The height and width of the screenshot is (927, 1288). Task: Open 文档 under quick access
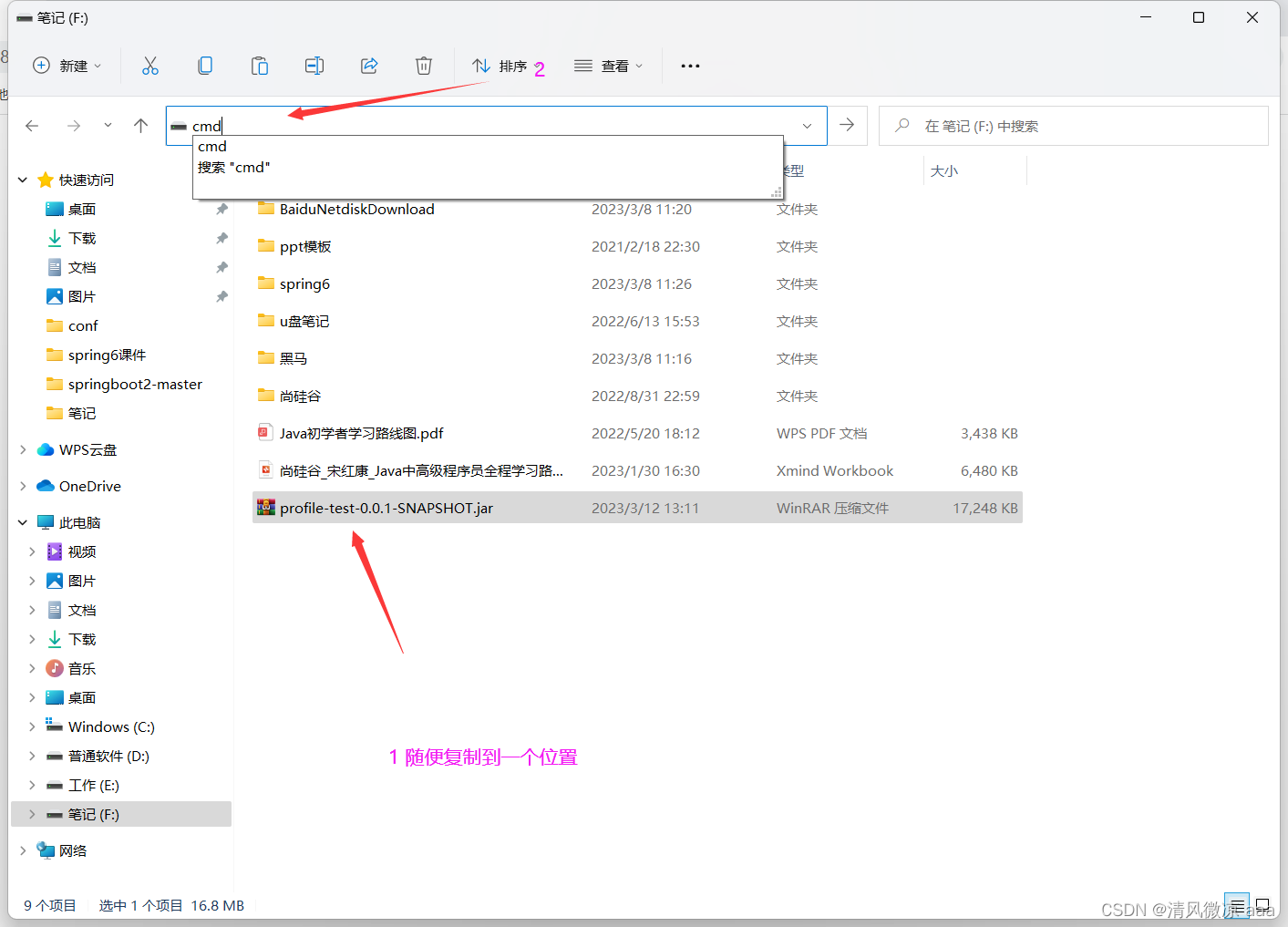tap(82, 267)
